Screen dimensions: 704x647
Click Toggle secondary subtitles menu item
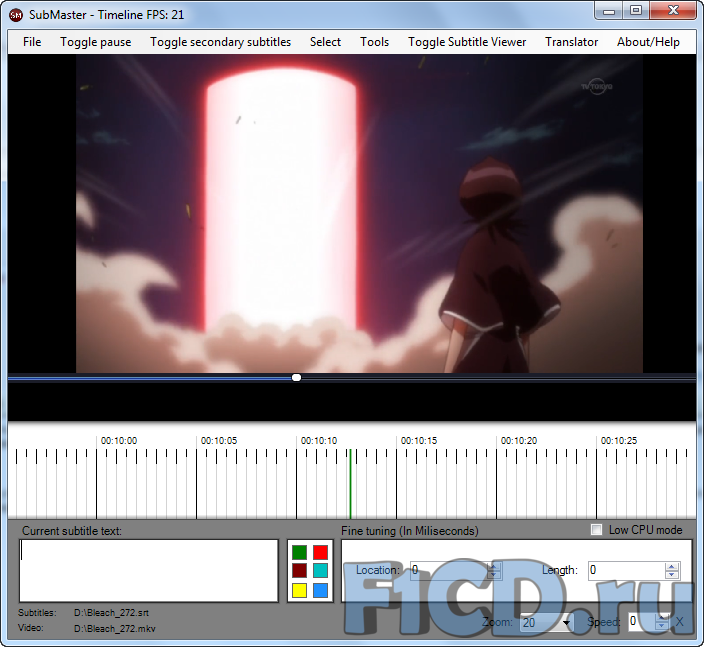[x=220, y=42]
